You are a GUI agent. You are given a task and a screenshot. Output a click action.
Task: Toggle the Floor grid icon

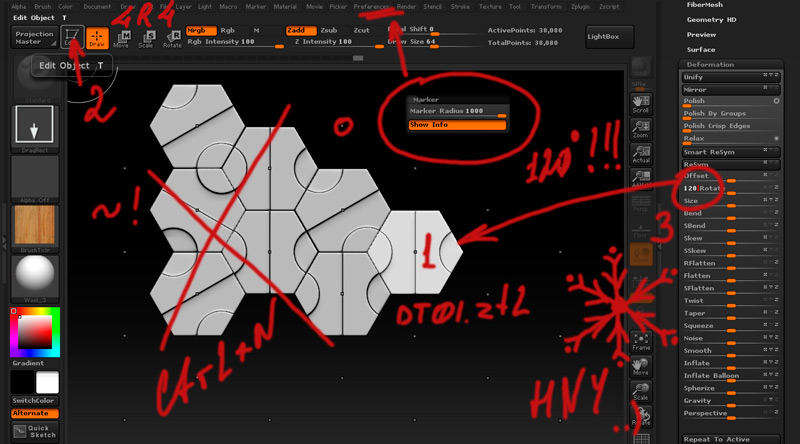coord(641,229)
